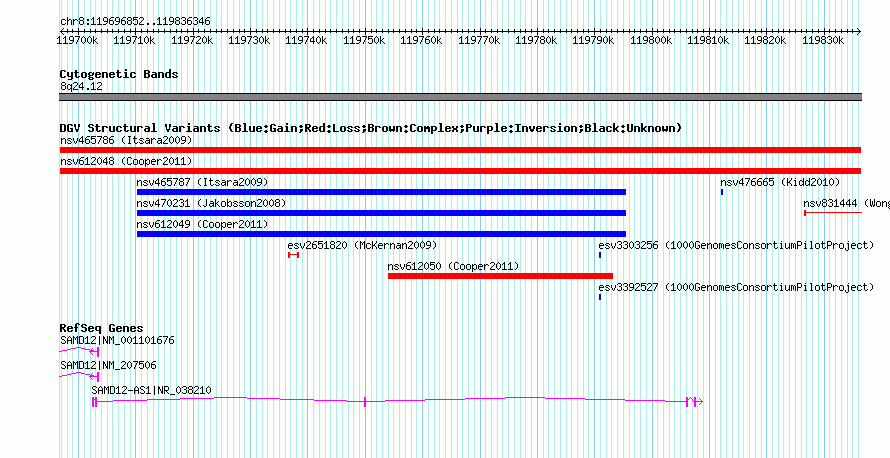Click the 8q24.12 band label
890x458 pixels.
click(81, 86)
